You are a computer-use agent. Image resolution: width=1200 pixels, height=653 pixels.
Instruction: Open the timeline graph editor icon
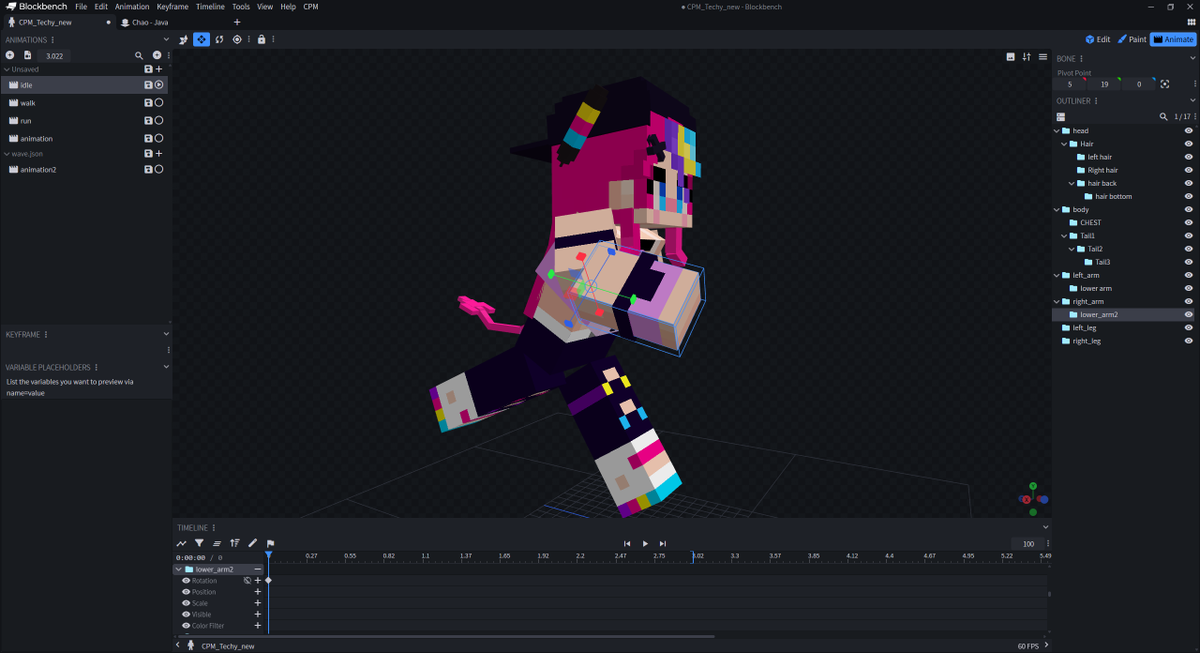182,543
